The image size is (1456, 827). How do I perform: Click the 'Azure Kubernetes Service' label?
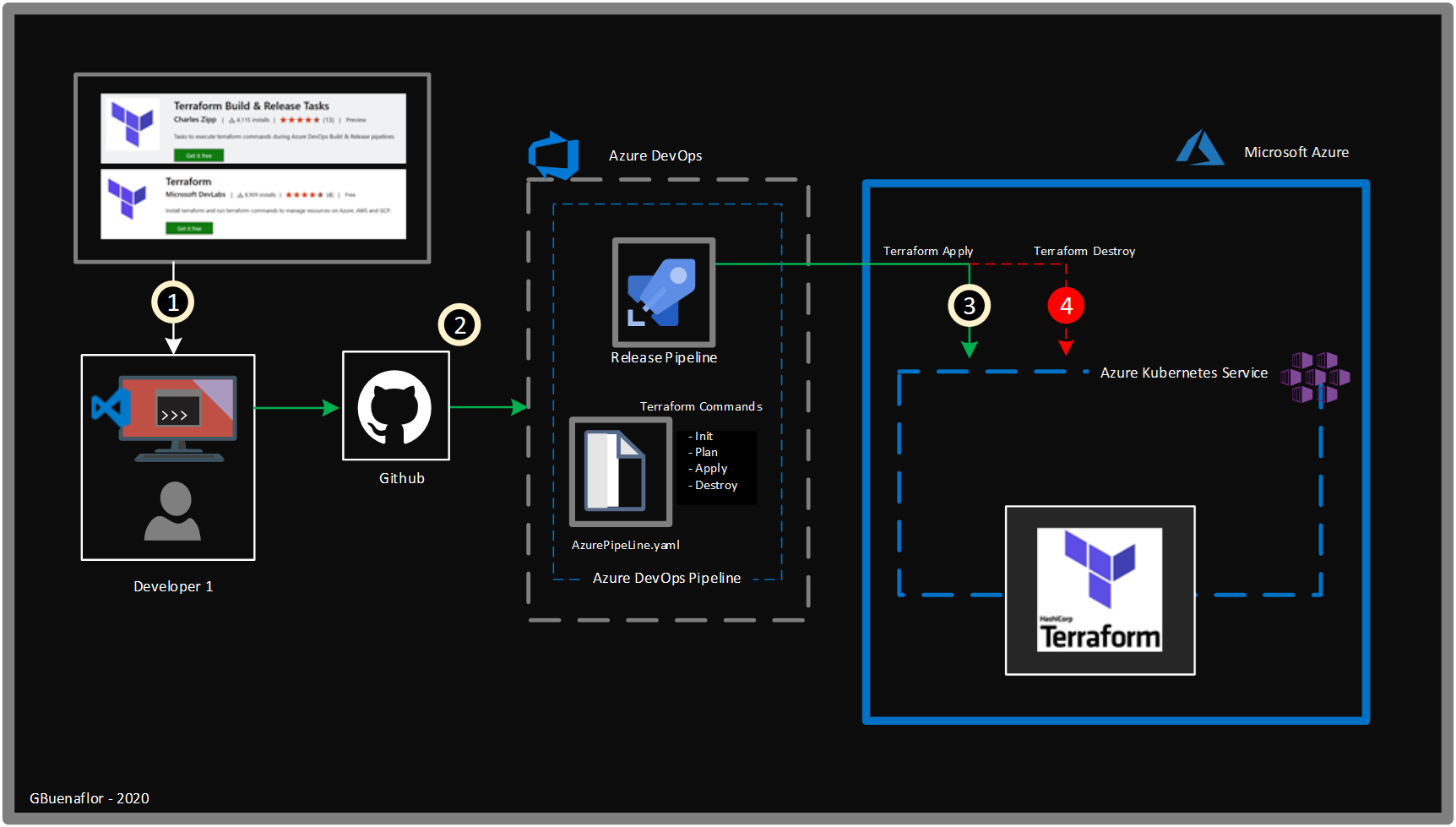[1184, 373]
